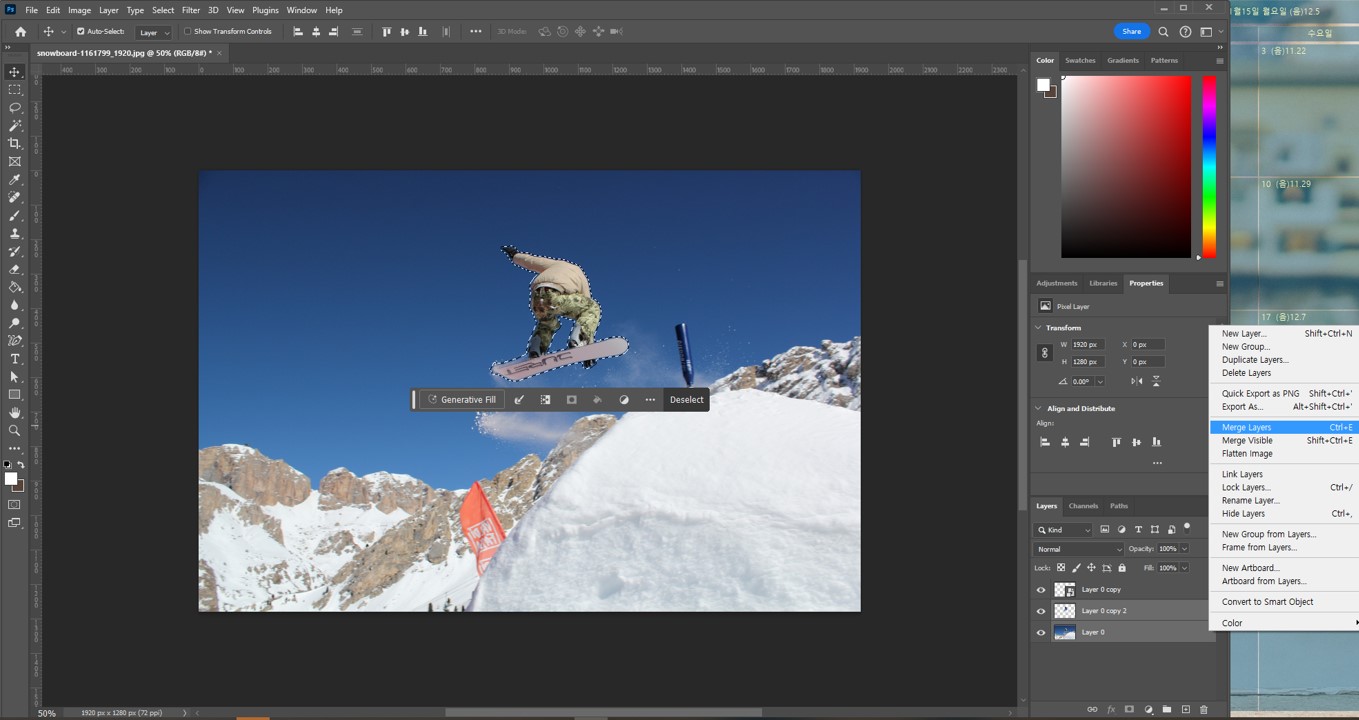Select the Horizontal Type tool
This screenshot has width=1359, height=720.
(15, 359)
